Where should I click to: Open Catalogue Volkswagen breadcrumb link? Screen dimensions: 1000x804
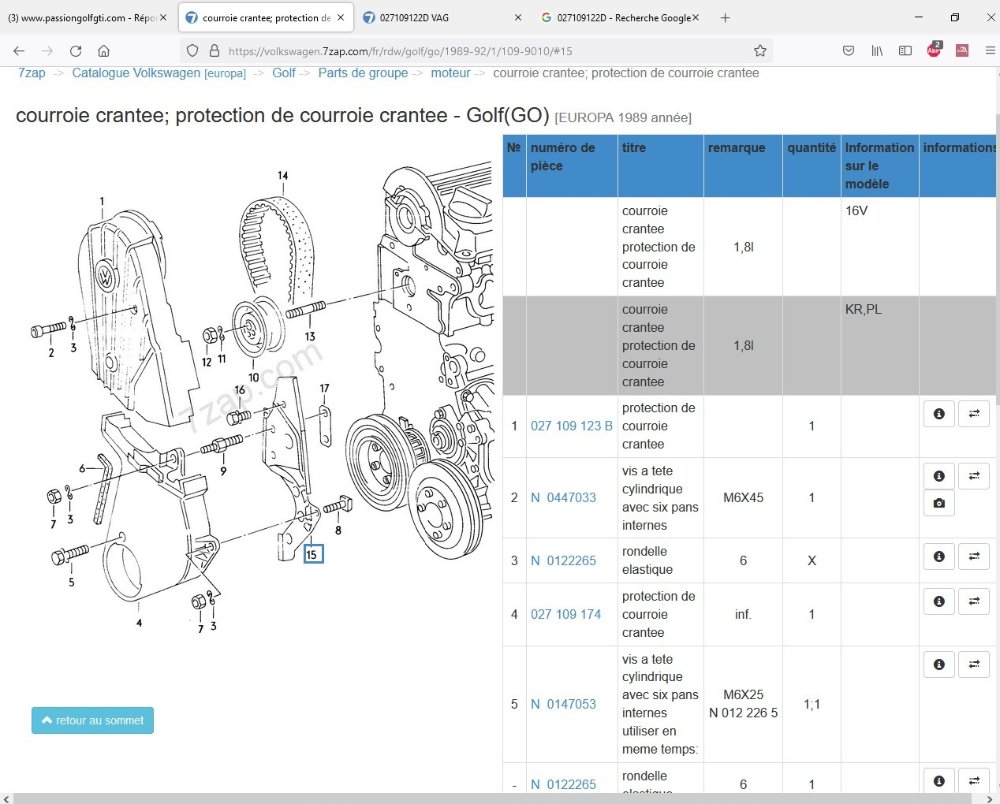click(x=159, y=73)
